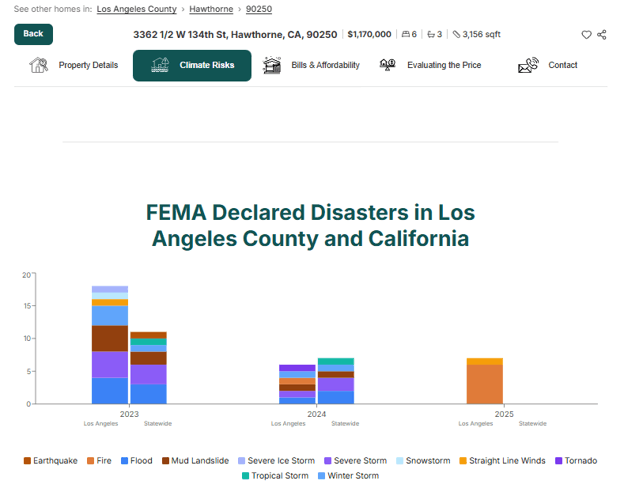
Task: Toggle the Earthquake legend swatch
Action: click(27, 461)
